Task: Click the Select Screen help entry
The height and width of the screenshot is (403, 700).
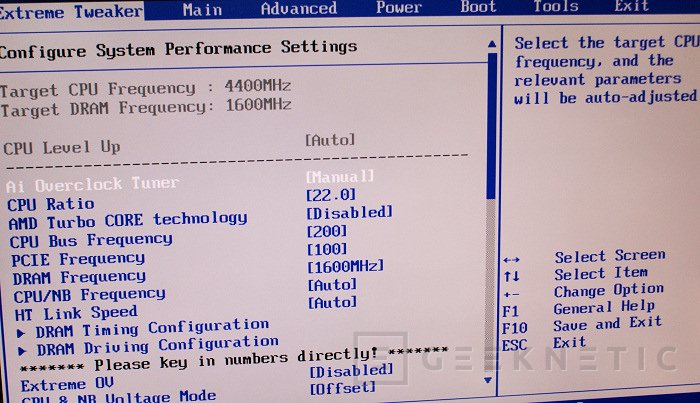Action: click(610, 256)
